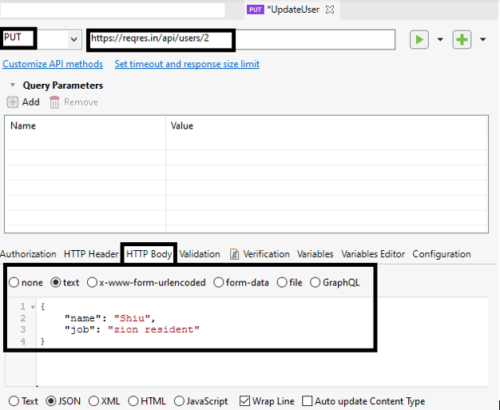
Task: Click the Verification script icon
Action: (234, 254)
